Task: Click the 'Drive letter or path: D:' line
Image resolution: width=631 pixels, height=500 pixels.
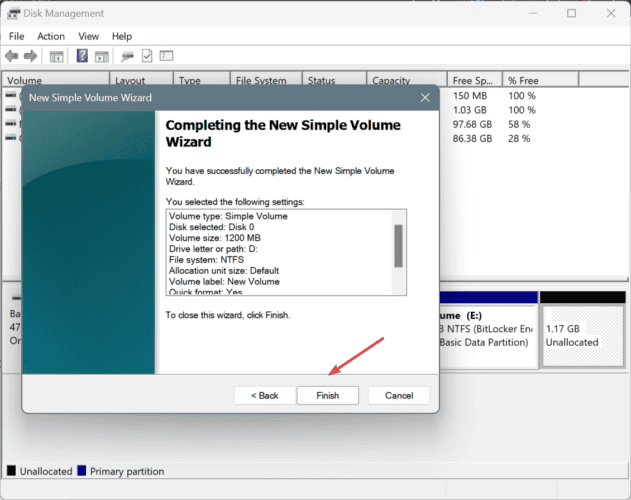Action: point(213,249)
